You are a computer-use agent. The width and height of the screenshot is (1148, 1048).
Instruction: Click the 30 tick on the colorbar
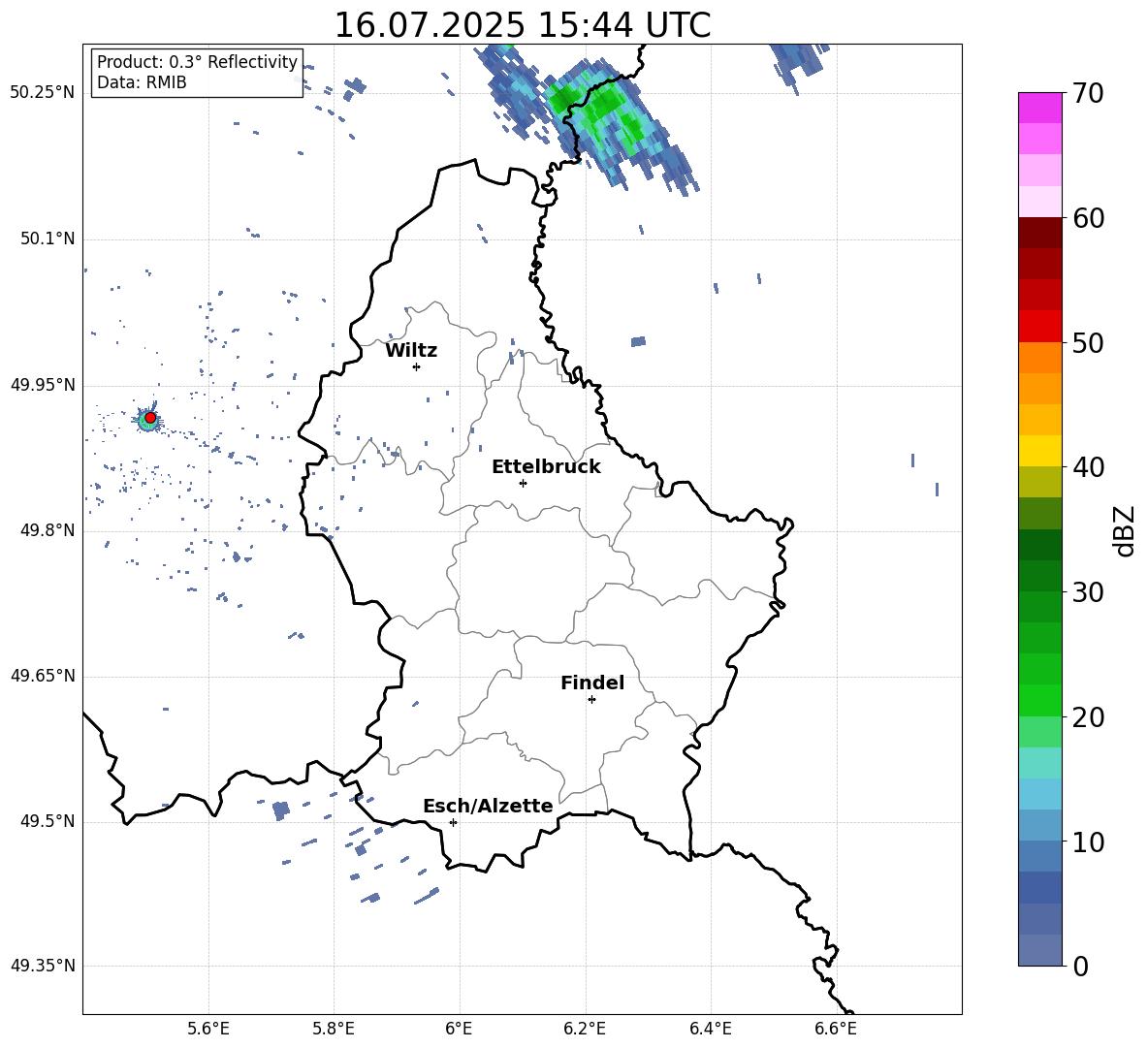coord(1089,592)
